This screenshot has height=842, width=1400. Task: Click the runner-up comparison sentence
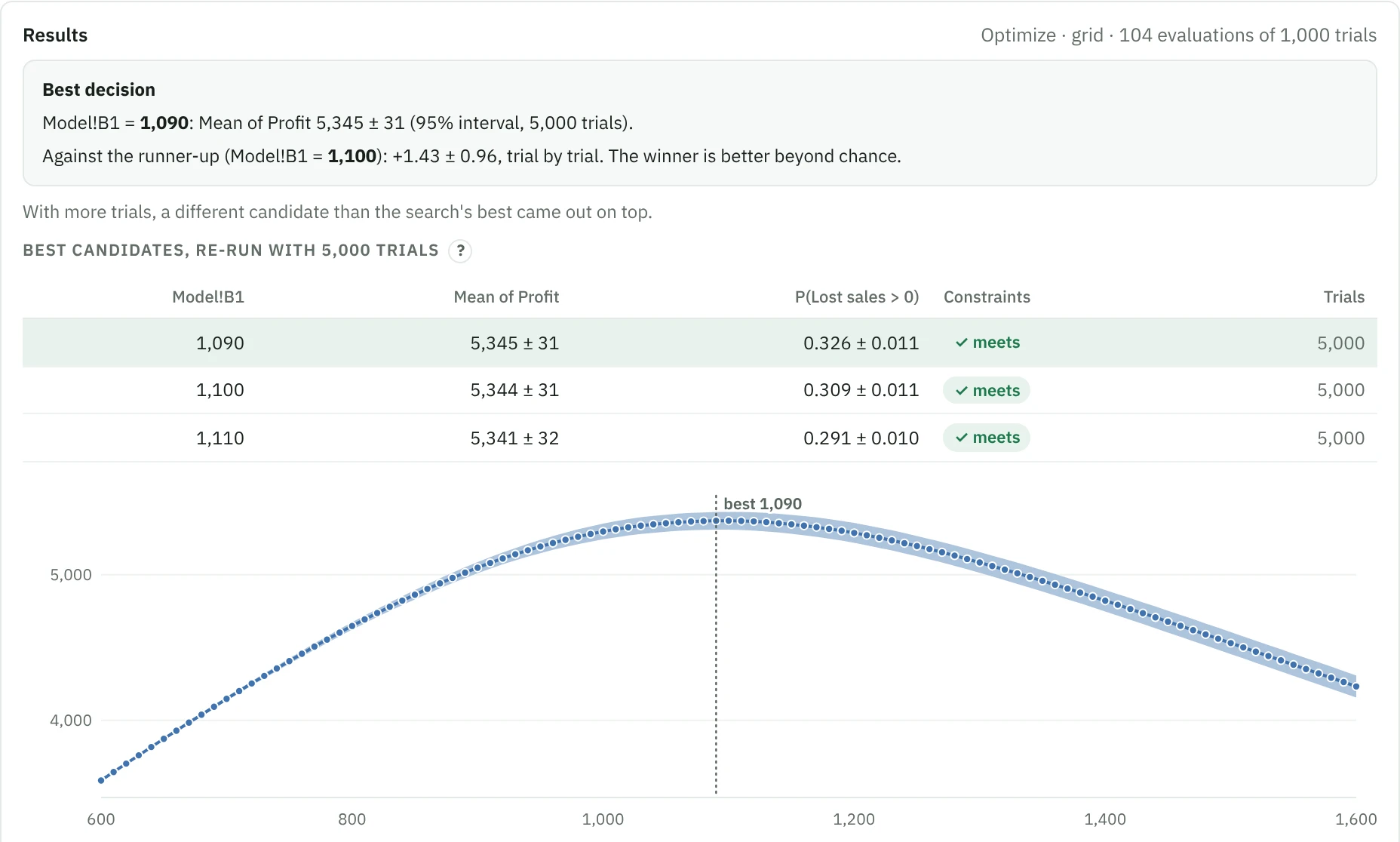(471, 156)
